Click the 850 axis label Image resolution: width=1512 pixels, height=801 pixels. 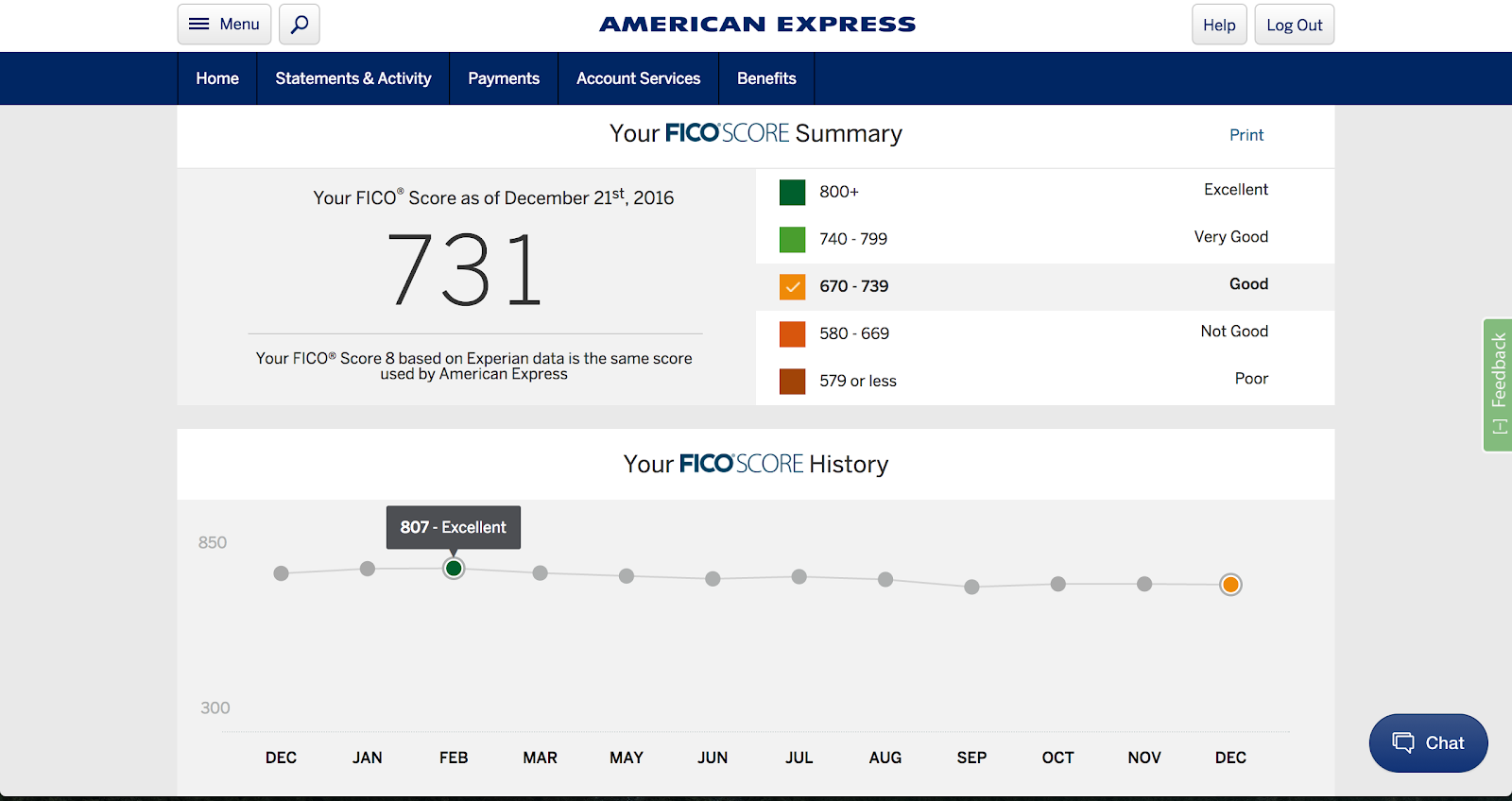[213, 542]
